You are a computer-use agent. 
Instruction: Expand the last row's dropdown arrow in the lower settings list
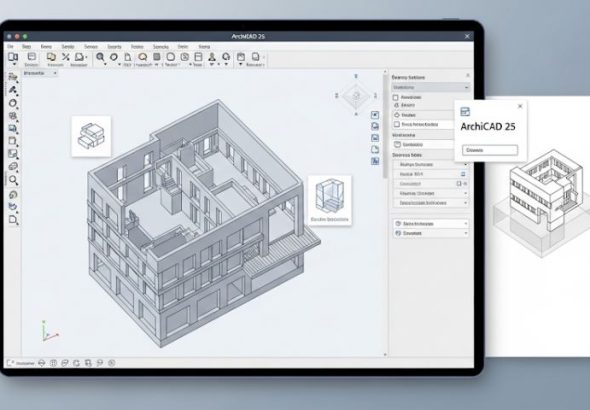pyautogui.click(x=465, y=203)
